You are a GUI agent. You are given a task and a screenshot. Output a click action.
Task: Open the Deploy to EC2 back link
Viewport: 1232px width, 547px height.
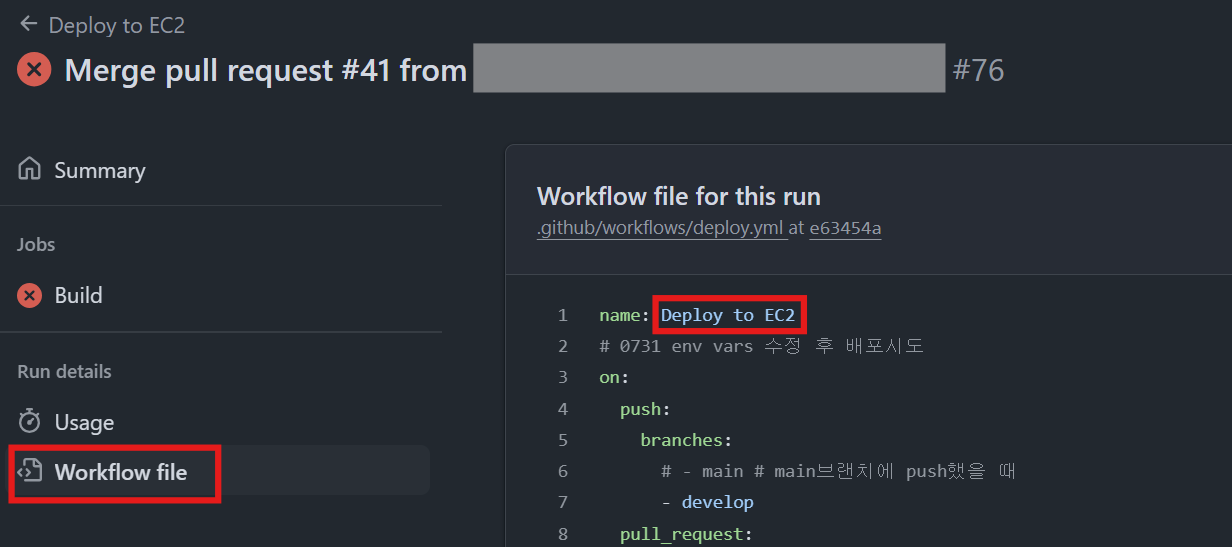(x=116, y=25)
